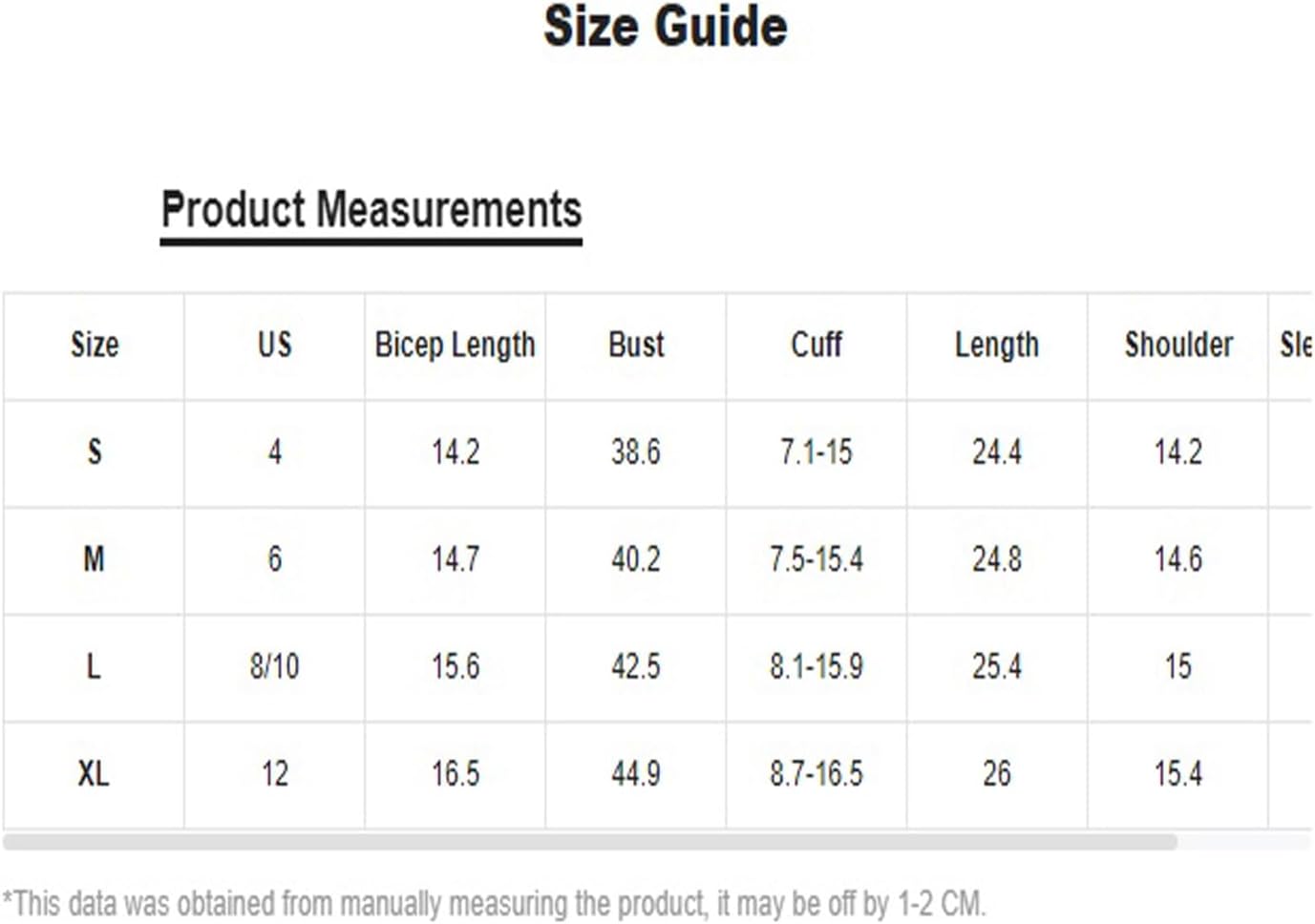Click the Bicep Length column header
Viewport: 1315px width, 924px height.
(456, 346)
